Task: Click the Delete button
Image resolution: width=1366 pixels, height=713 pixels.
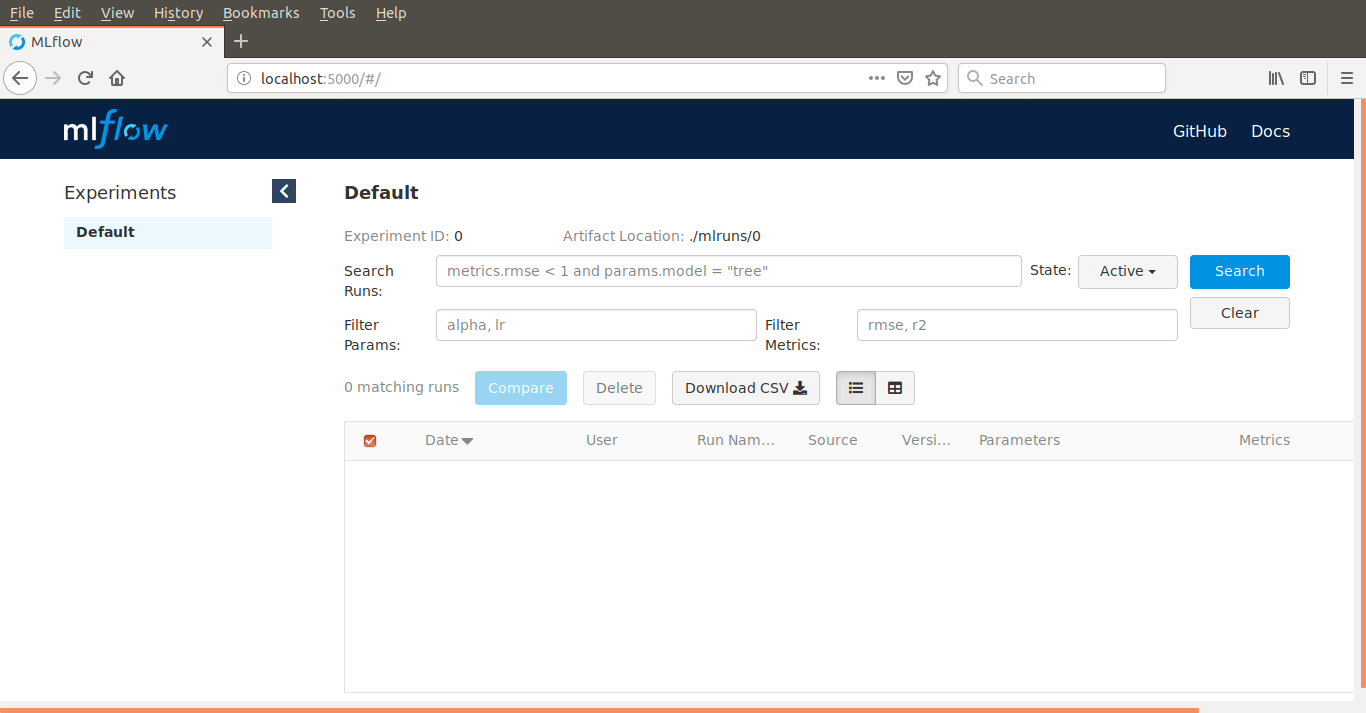Action: click(x=619, y=388)
